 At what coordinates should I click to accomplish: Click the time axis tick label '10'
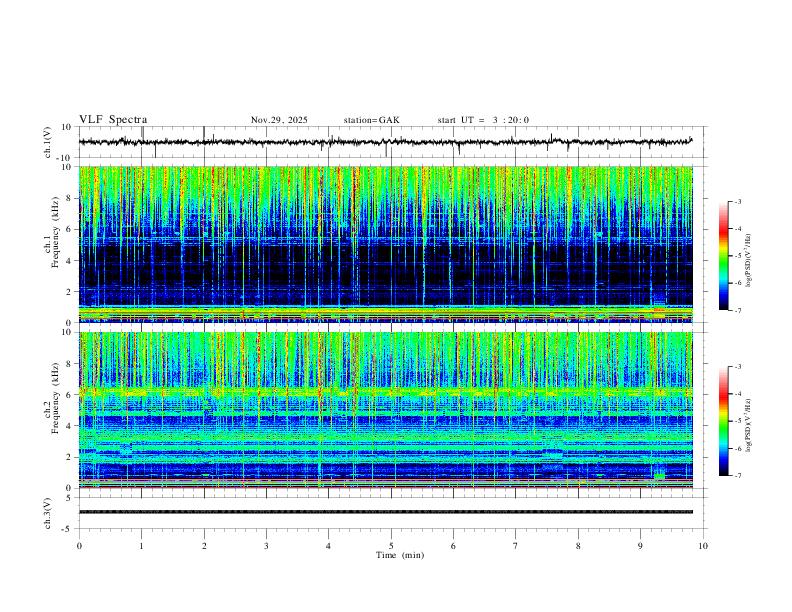tap(703, 546)
